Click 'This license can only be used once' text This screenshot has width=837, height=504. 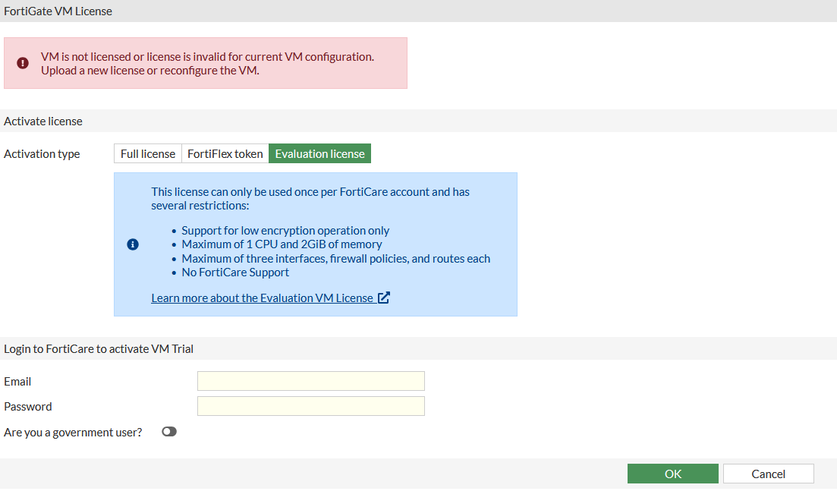310,199
